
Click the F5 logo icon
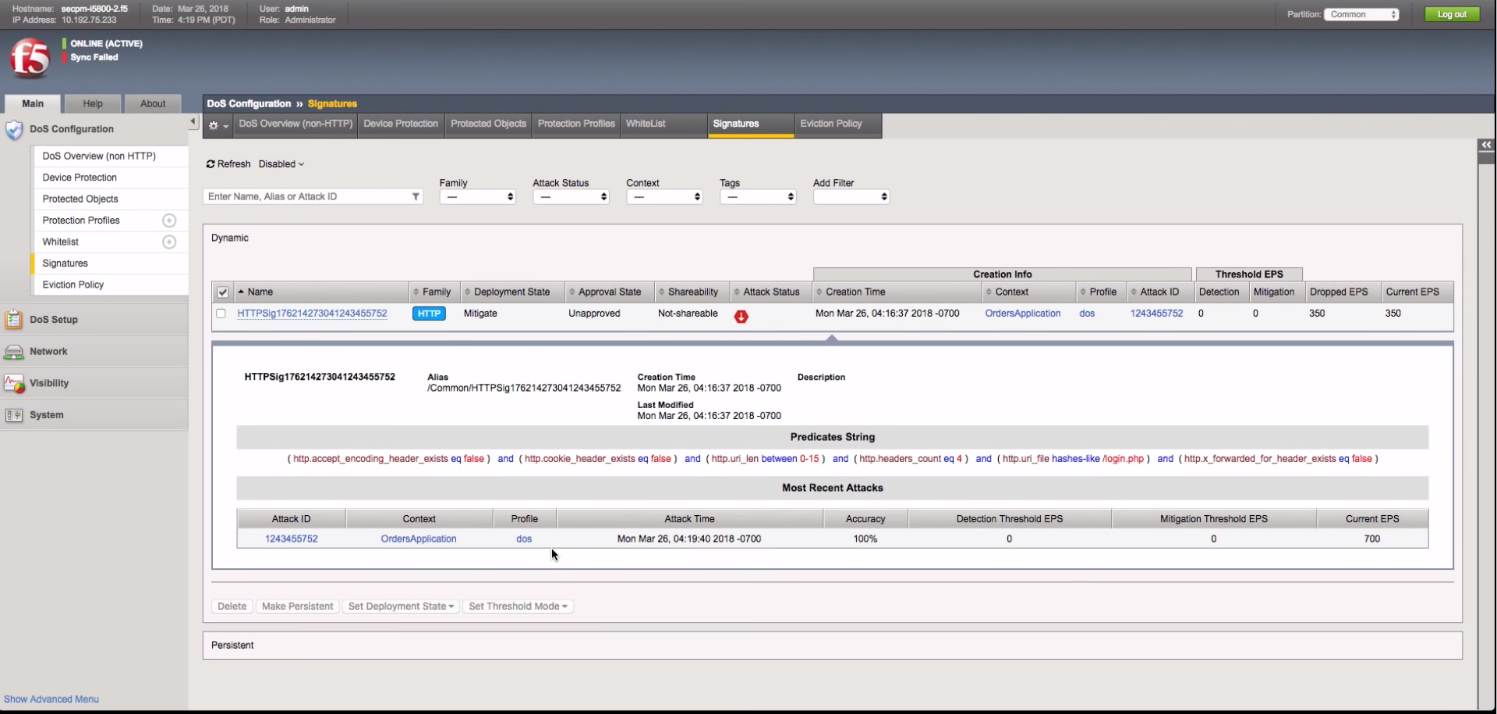click(29, 58)
